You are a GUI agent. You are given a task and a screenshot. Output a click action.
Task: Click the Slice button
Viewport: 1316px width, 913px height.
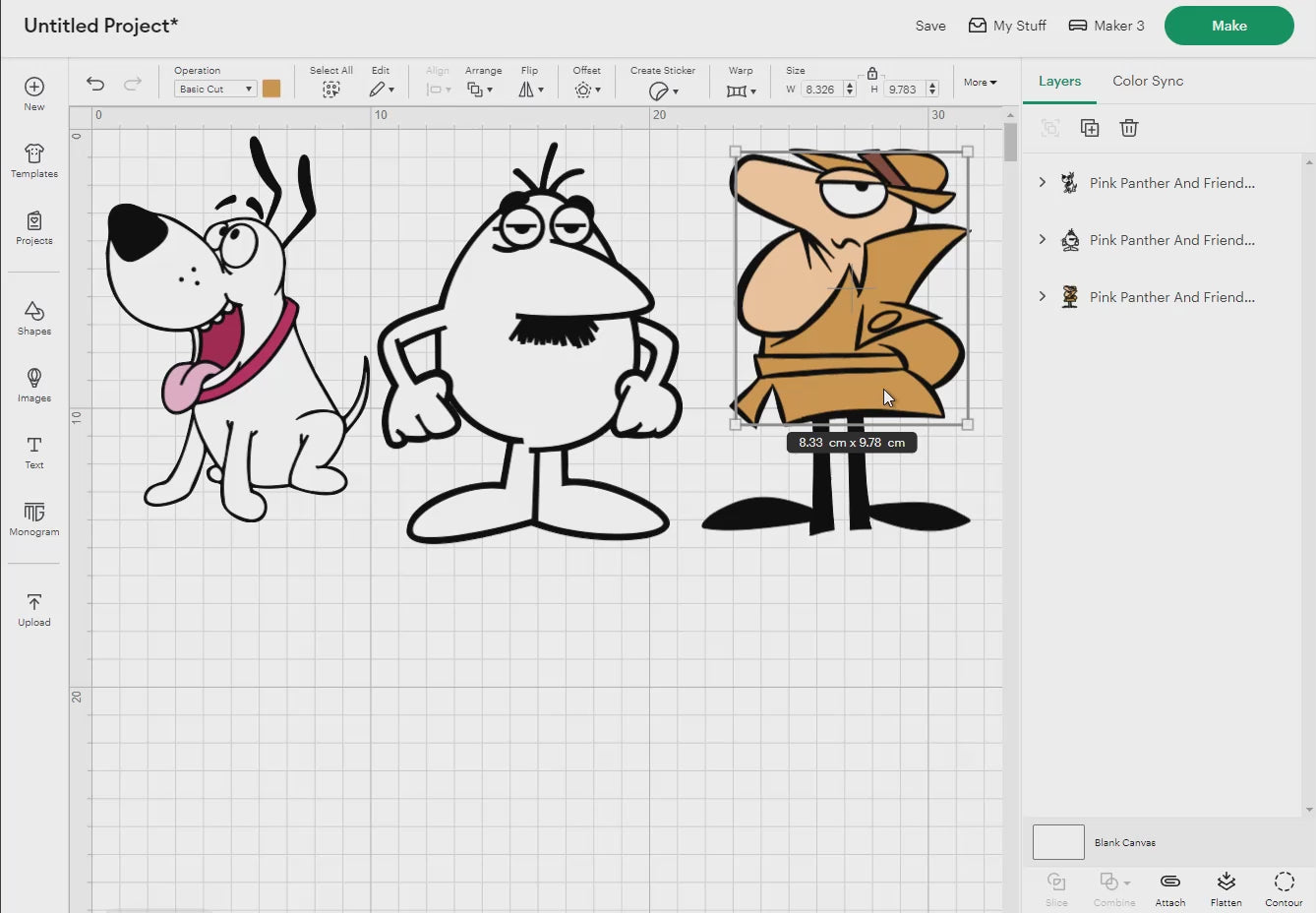tap(1056, 888)
